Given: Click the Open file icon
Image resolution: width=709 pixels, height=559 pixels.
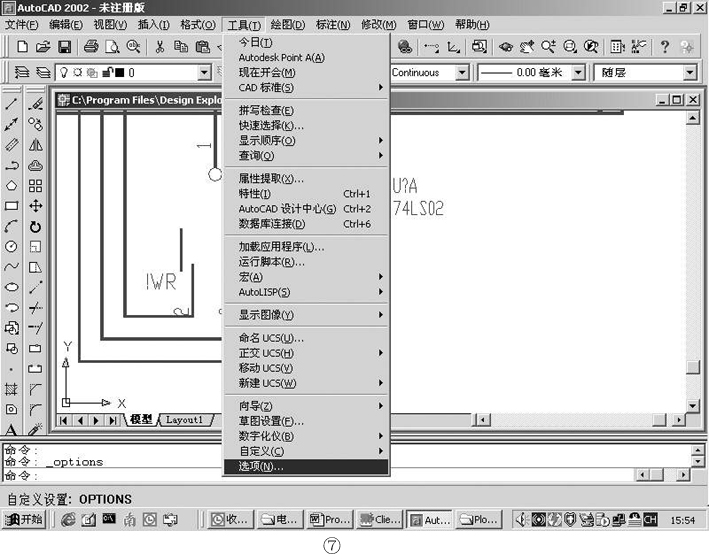Looking at the screenshot, I should point(43,47).
